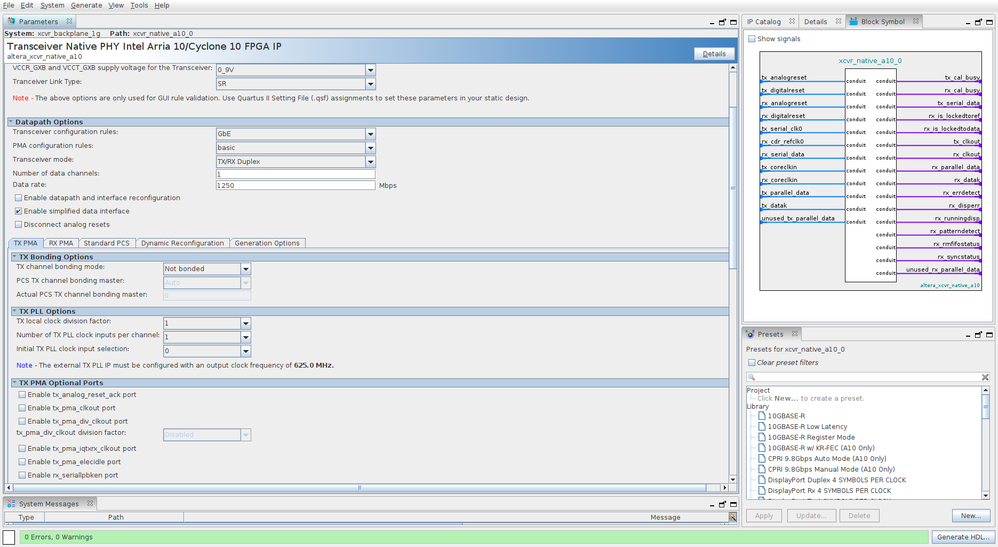The width and height of the screenshot is (998, 547).
Task: Uncheck Enable simplified data interface
Action: pyautogui.click(x=18, y=211)
